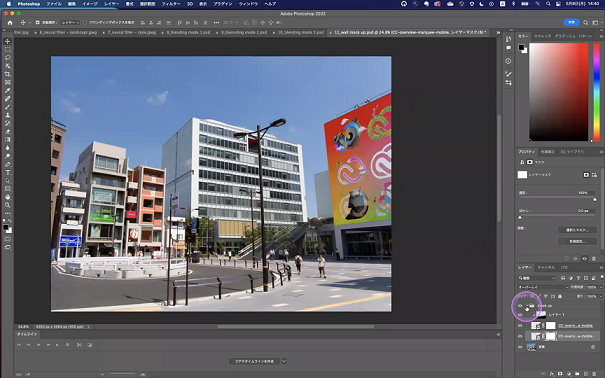Image resolution: width=605 pixels, height=378 pixels.
Task: Hide the selected CC-overview-mobile layer
Action: click(520, 336)
